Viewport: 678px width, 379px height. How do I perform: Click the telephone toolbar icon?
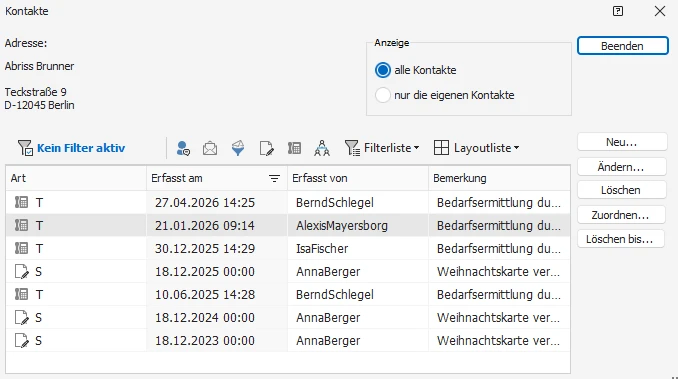point(294,148)
